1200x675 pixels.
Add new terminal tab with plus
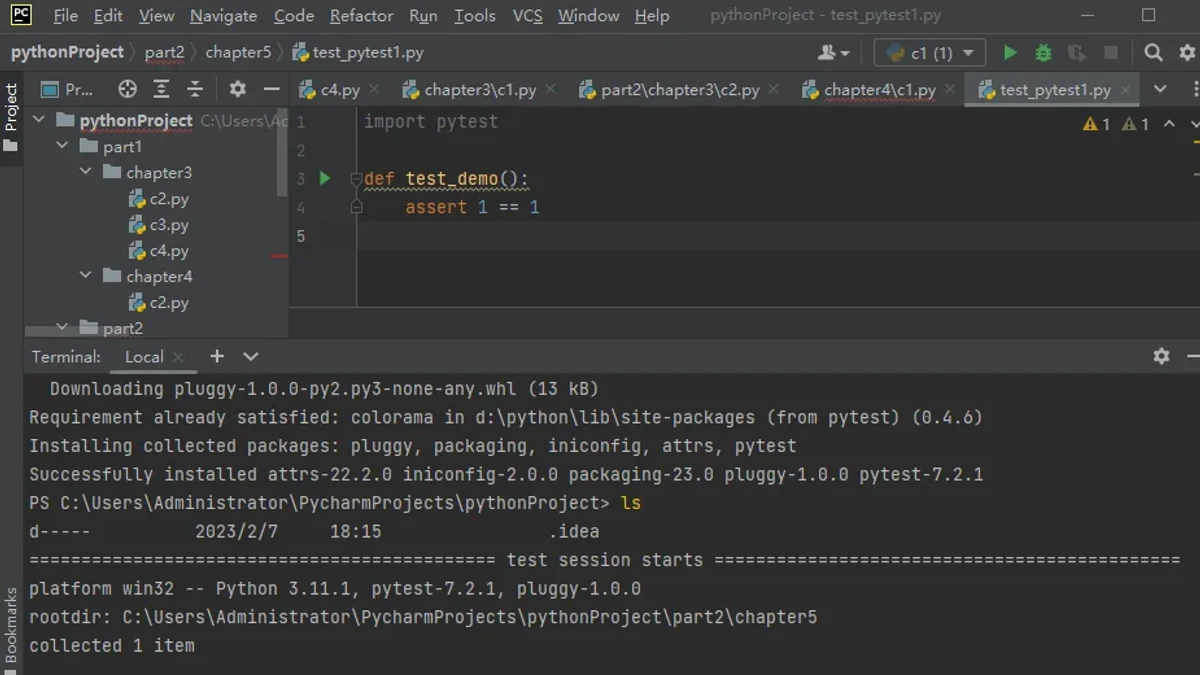click(x=216, y=356)
